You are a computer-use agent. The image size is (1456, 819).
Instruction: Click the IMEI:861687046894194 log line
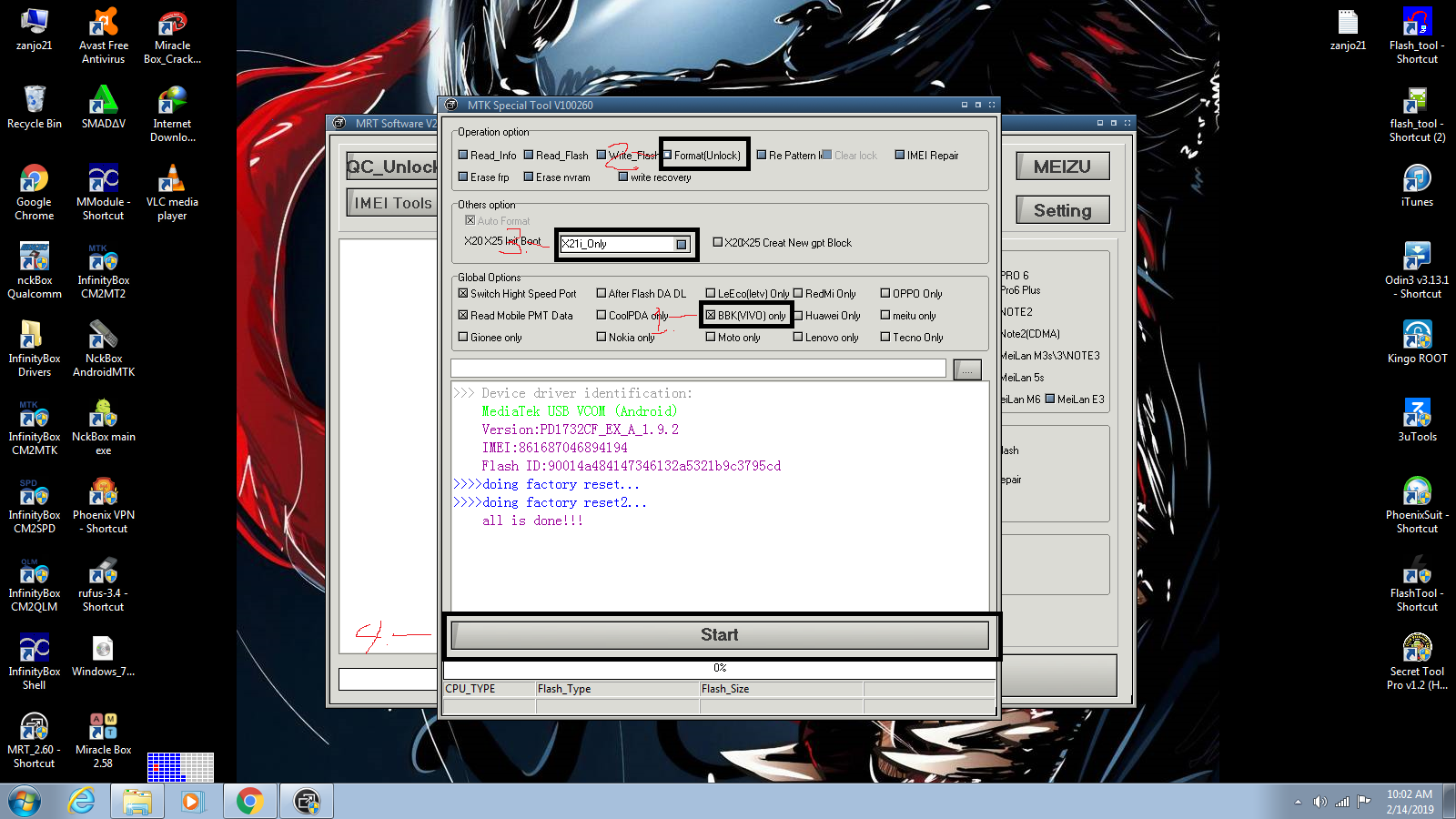click(554, 448)
